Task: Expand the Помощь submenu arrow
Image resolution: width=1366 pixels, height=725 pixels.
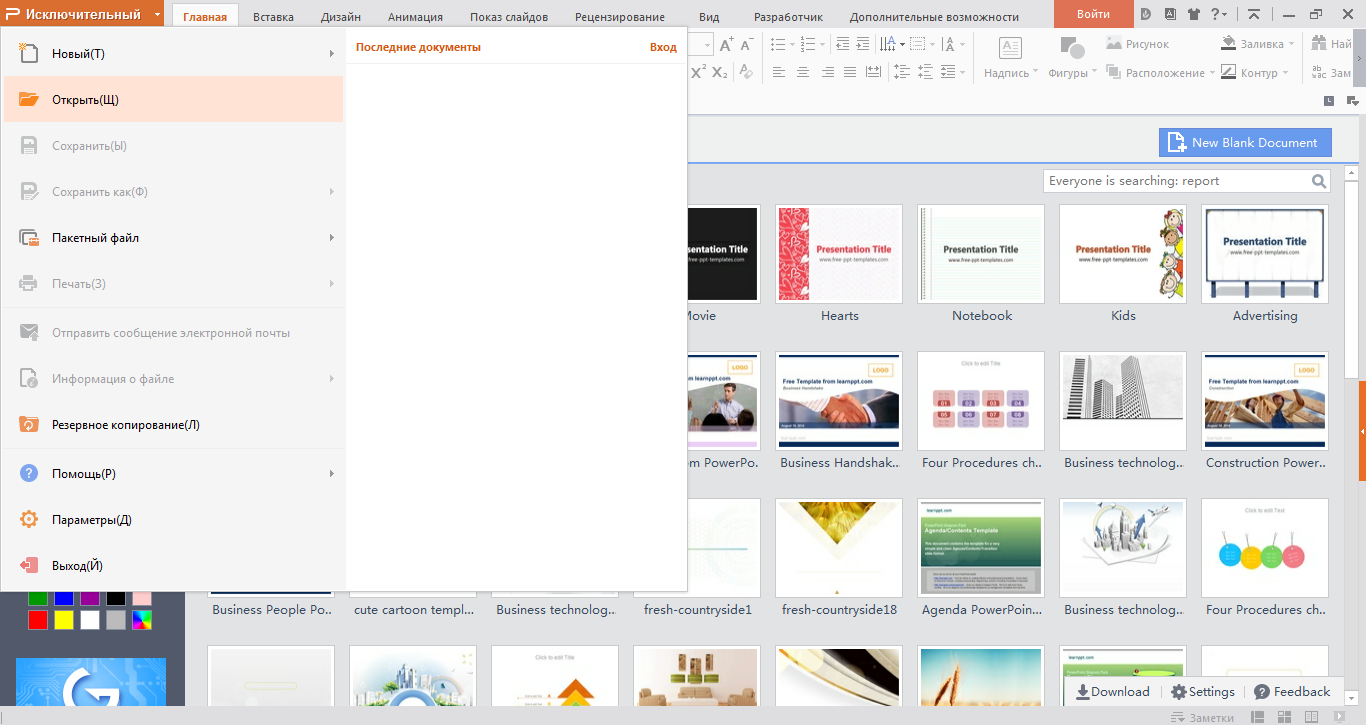Action: [331, 474]
